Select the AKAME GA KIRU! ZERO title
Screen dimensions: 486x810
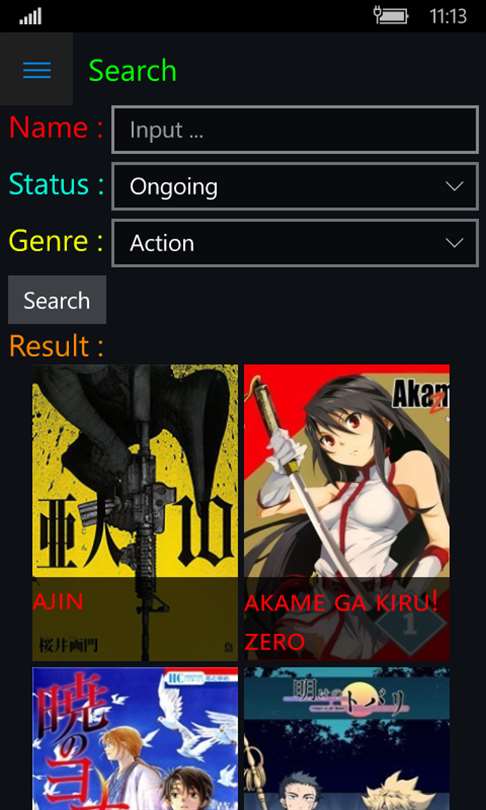(x=341, y=622)
